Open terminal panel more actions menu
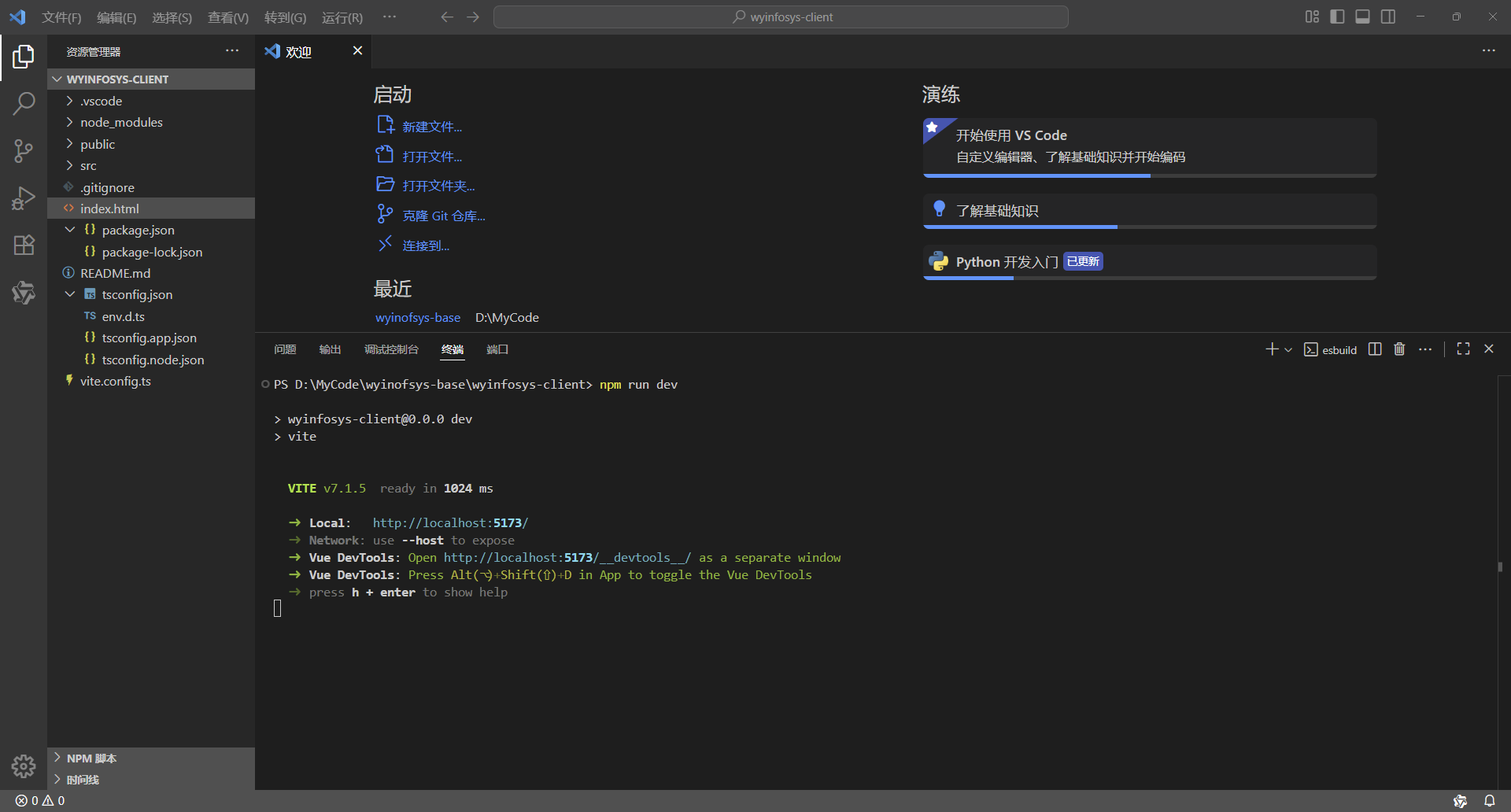Viewport: 1511px width, 812px height. tap(1425, 349)
